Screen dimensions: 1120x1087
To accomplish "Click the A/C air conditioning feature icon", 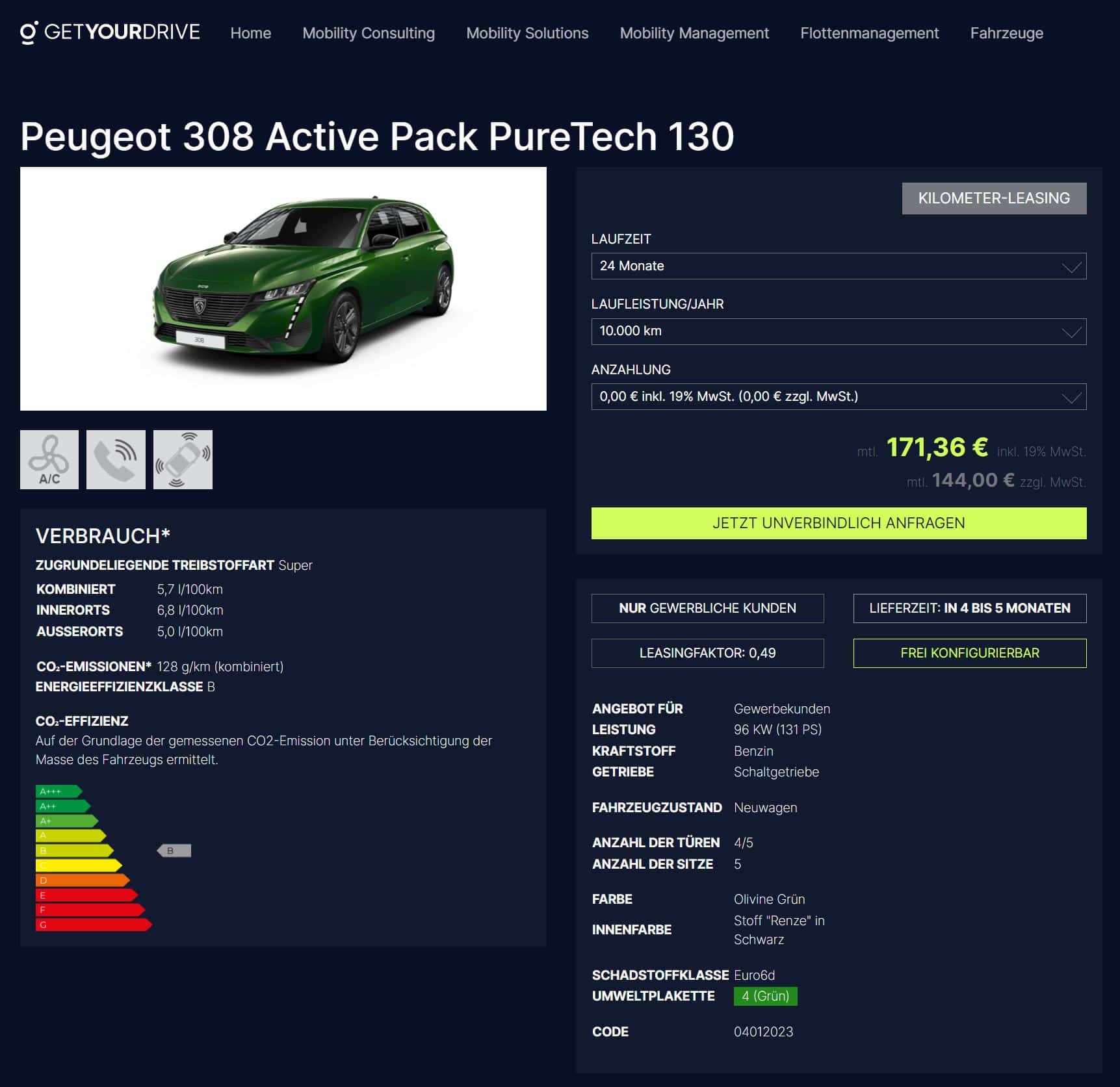I will pos(49,459).
